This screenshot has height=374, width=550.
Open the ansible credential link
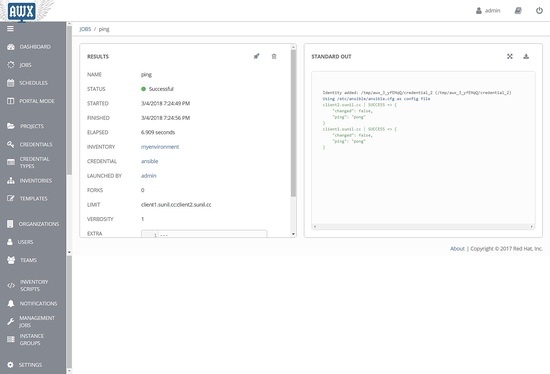coord(149,161)
